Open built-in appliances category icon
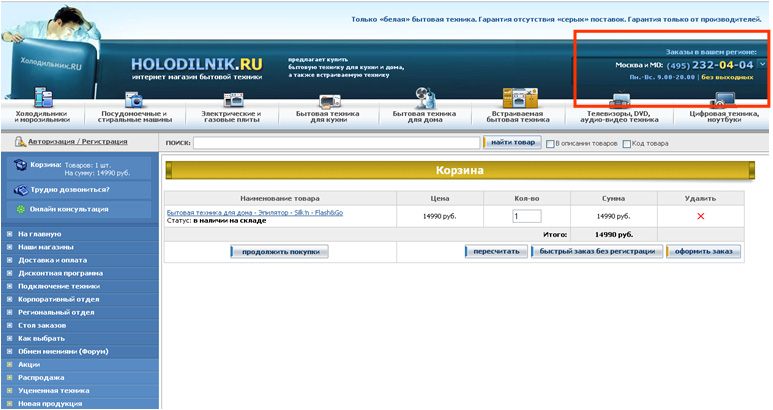773x410 pixels. point(520,98)
